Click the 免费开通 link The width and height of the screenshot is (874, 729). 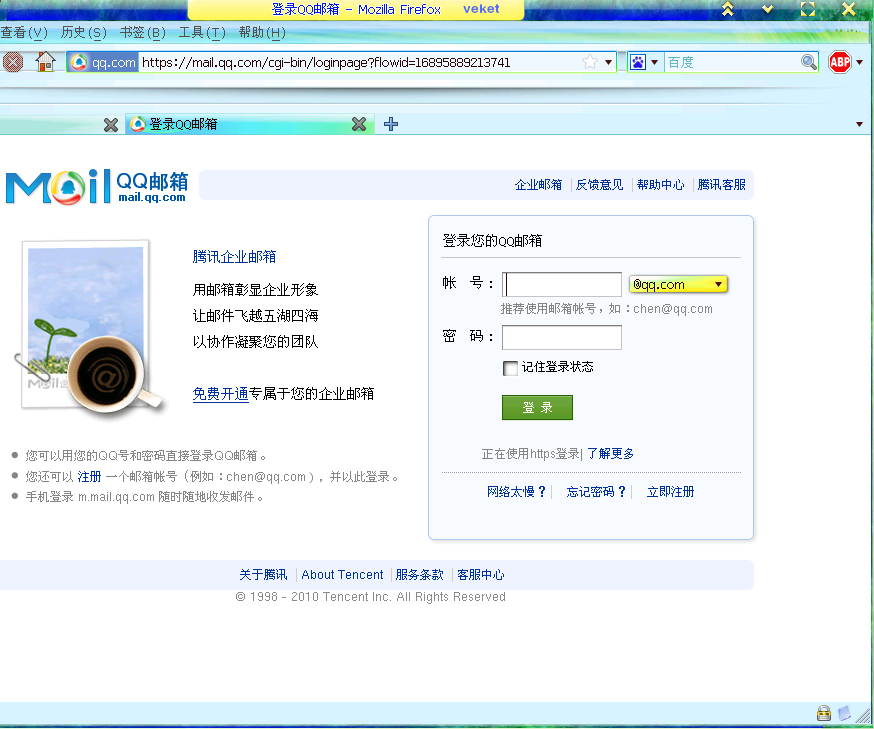[220, 394]
